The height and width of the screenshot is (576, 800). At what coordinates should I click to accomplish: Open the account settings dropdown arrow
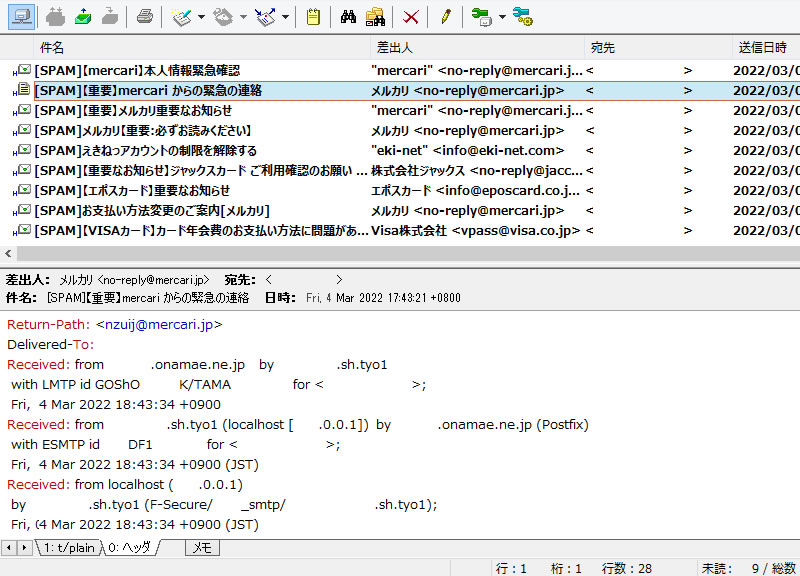click(502, 17)
